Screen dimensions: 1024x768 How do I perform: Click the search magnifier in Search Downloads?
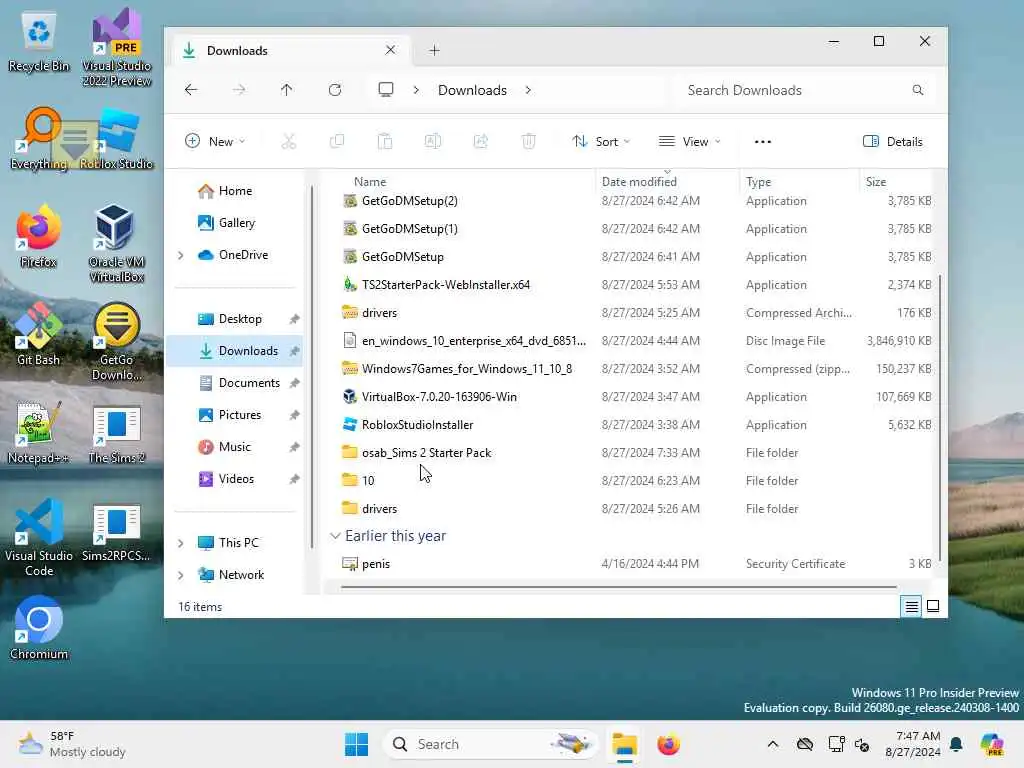tap(918, 90)
